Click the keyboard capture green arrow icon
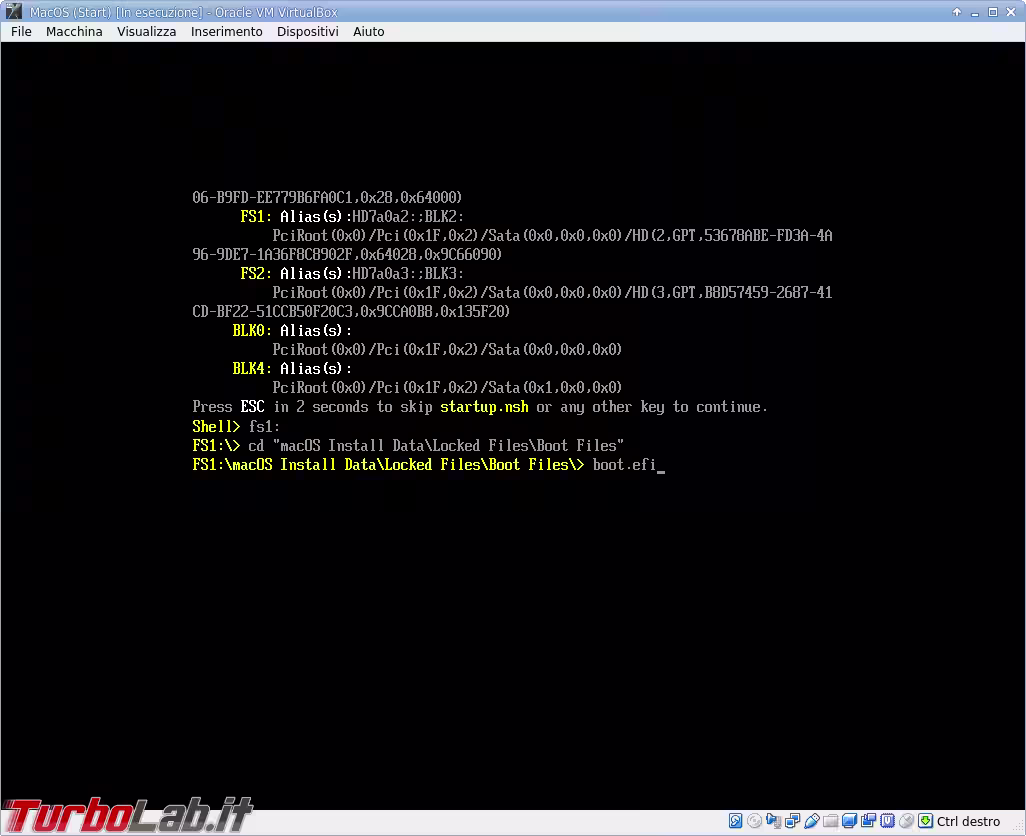 [x=925, y=821]
